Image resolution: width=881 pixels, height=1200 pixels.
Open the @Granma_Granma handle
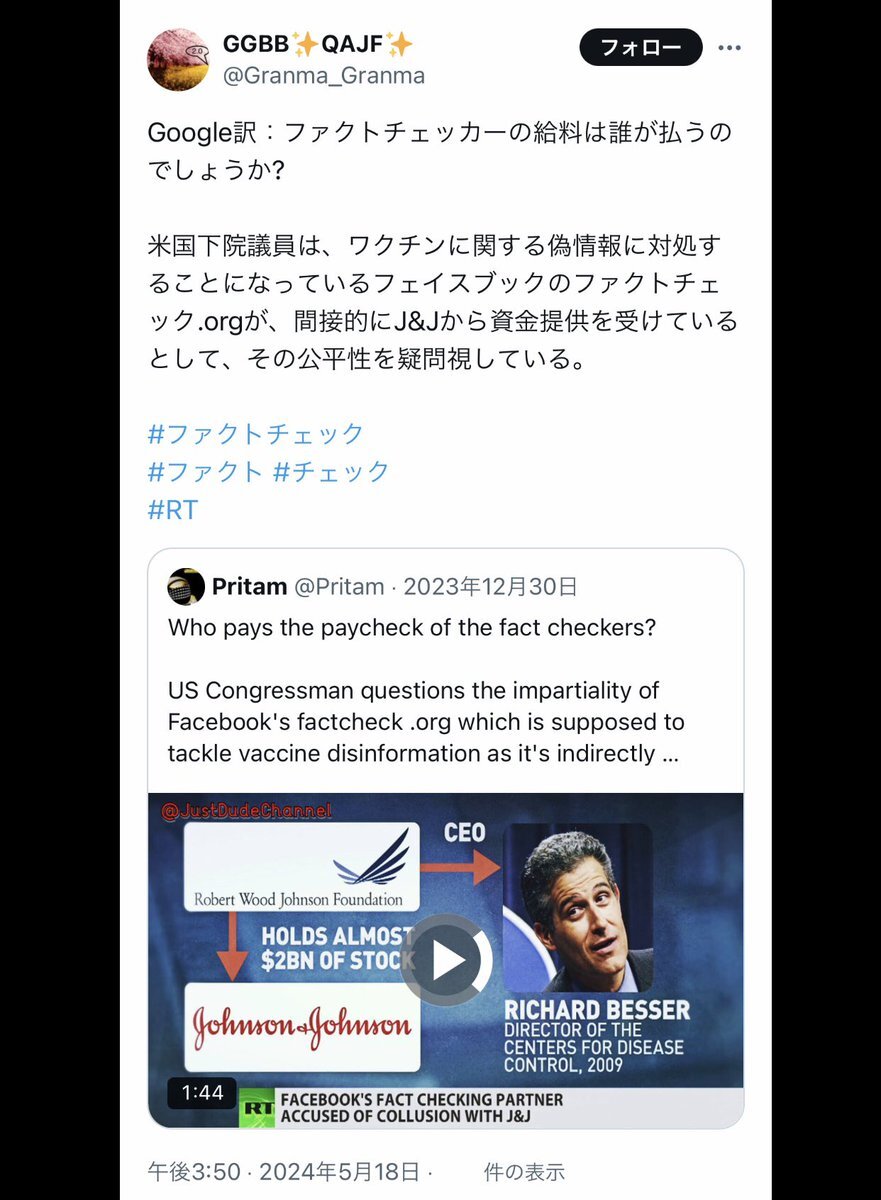click(x=324, y=76)
